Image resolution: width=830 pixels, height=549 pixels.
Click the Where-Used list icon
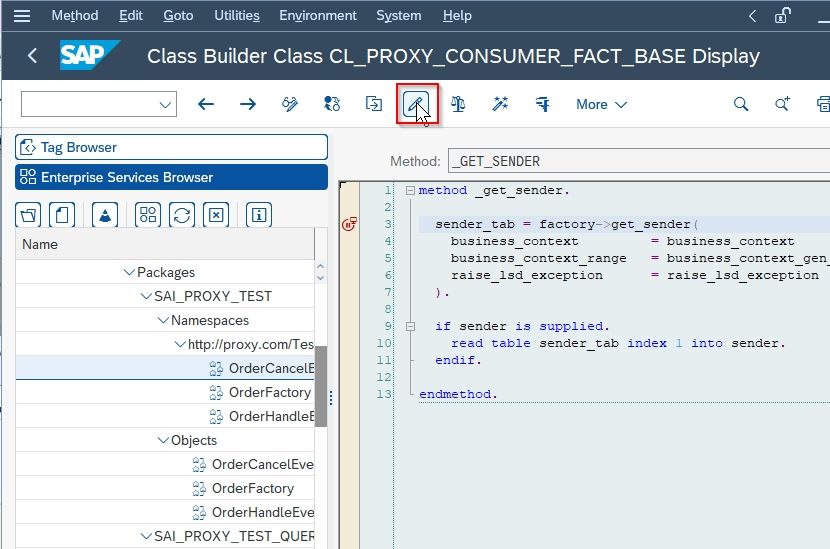(543, 104)
